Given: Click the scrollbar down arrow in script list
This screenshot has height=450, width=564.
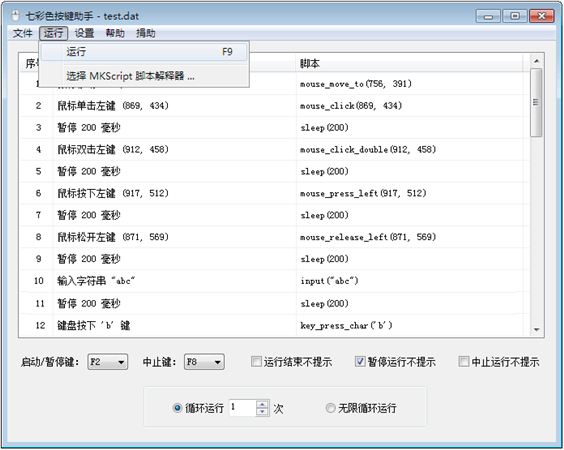Looking at the screenshot, I should tap(536, 329).
